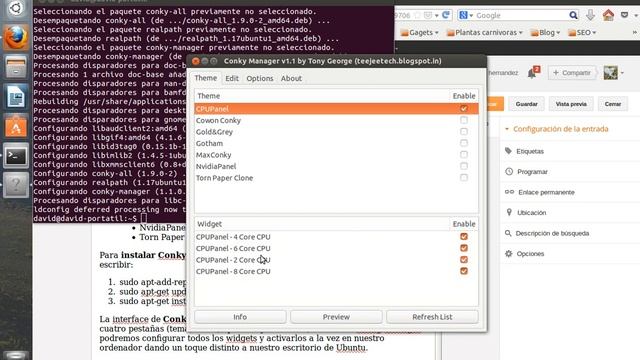Switch to the Terminal launcher icon
640x360 pixels.
[16, 156]
